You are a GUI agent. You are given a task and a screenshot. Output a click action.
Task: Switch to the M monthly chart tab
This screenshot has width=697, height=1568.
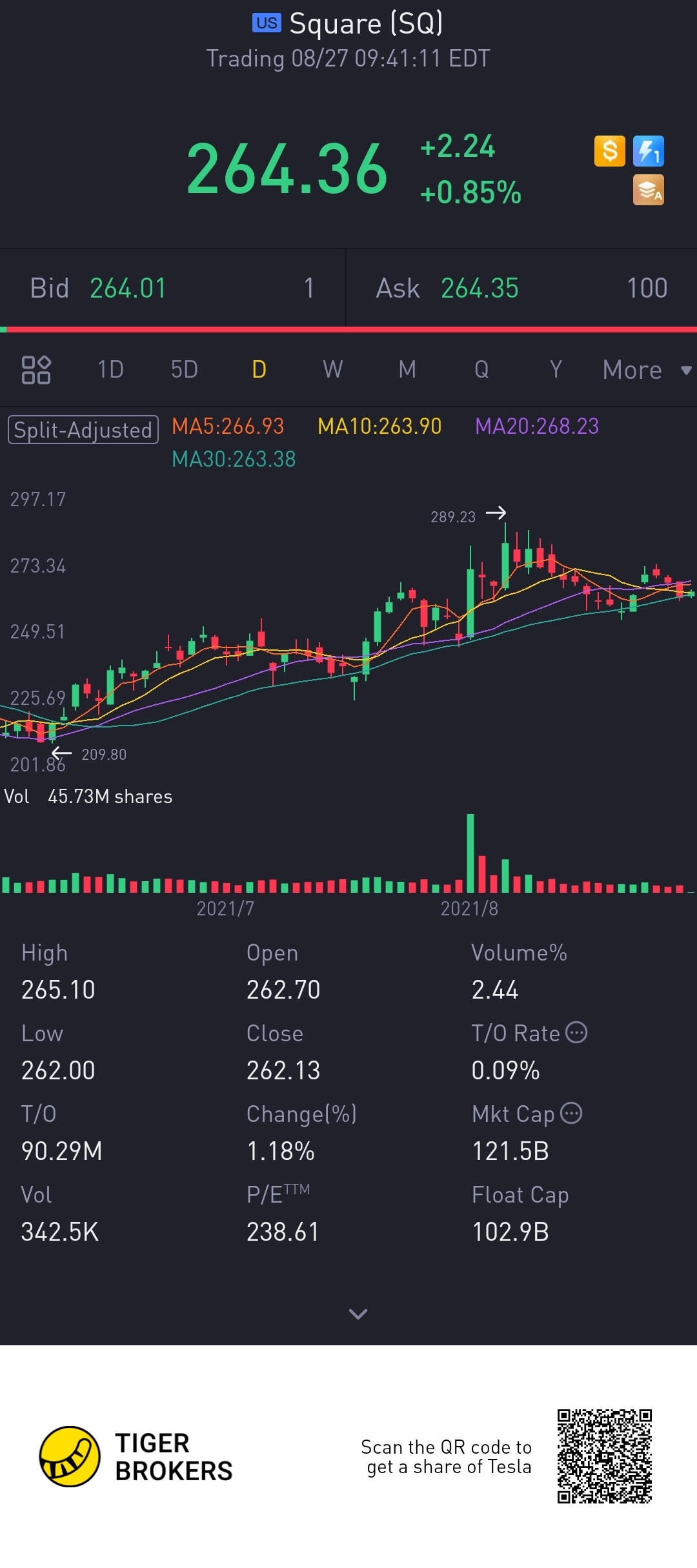(407, 370)
